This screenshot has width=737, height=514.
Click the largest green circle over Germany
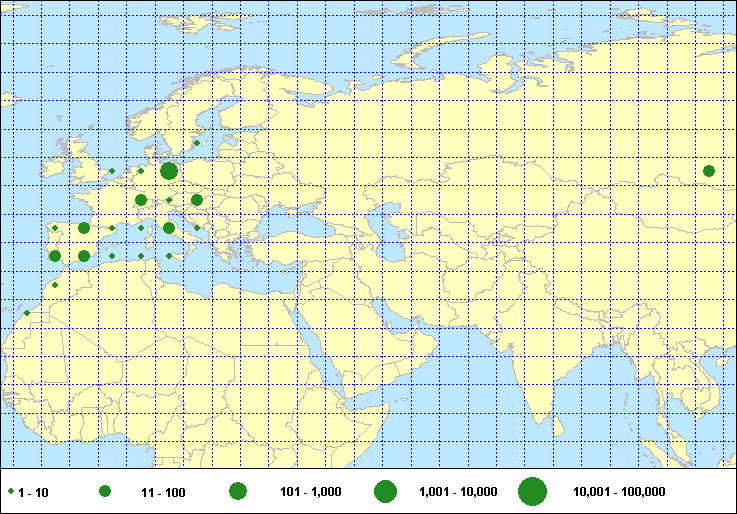(x=169, y=171)
